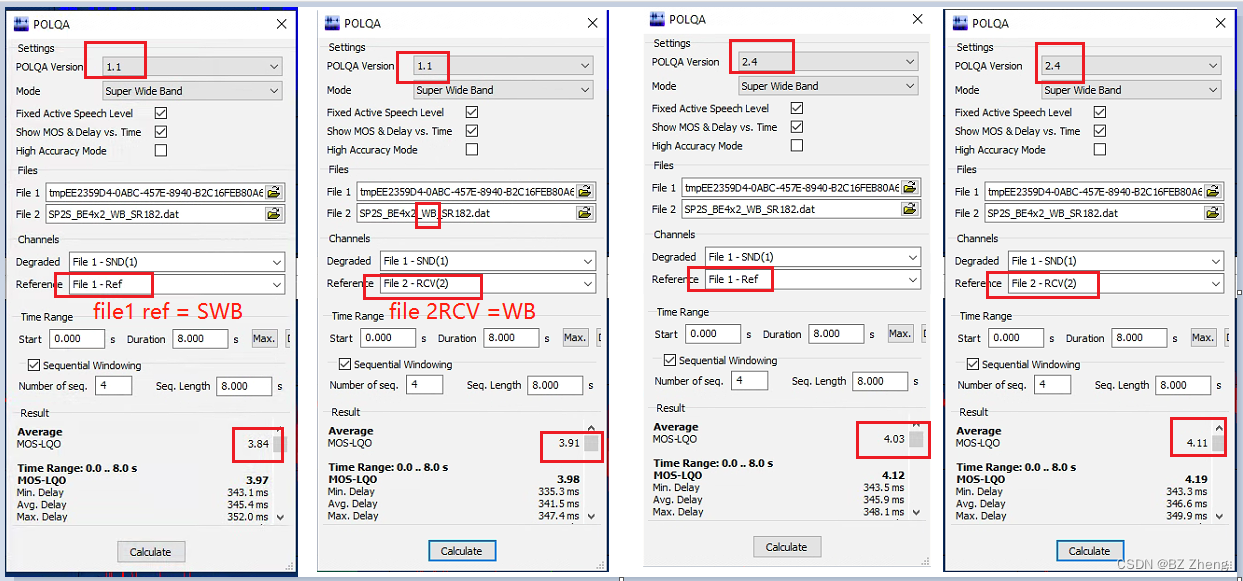The height and width of the screenshot is (581, 1243).
Task: Toggle Show MOS & Delay vs. Time in the 3.84 window
Action: tap(160, 131)
